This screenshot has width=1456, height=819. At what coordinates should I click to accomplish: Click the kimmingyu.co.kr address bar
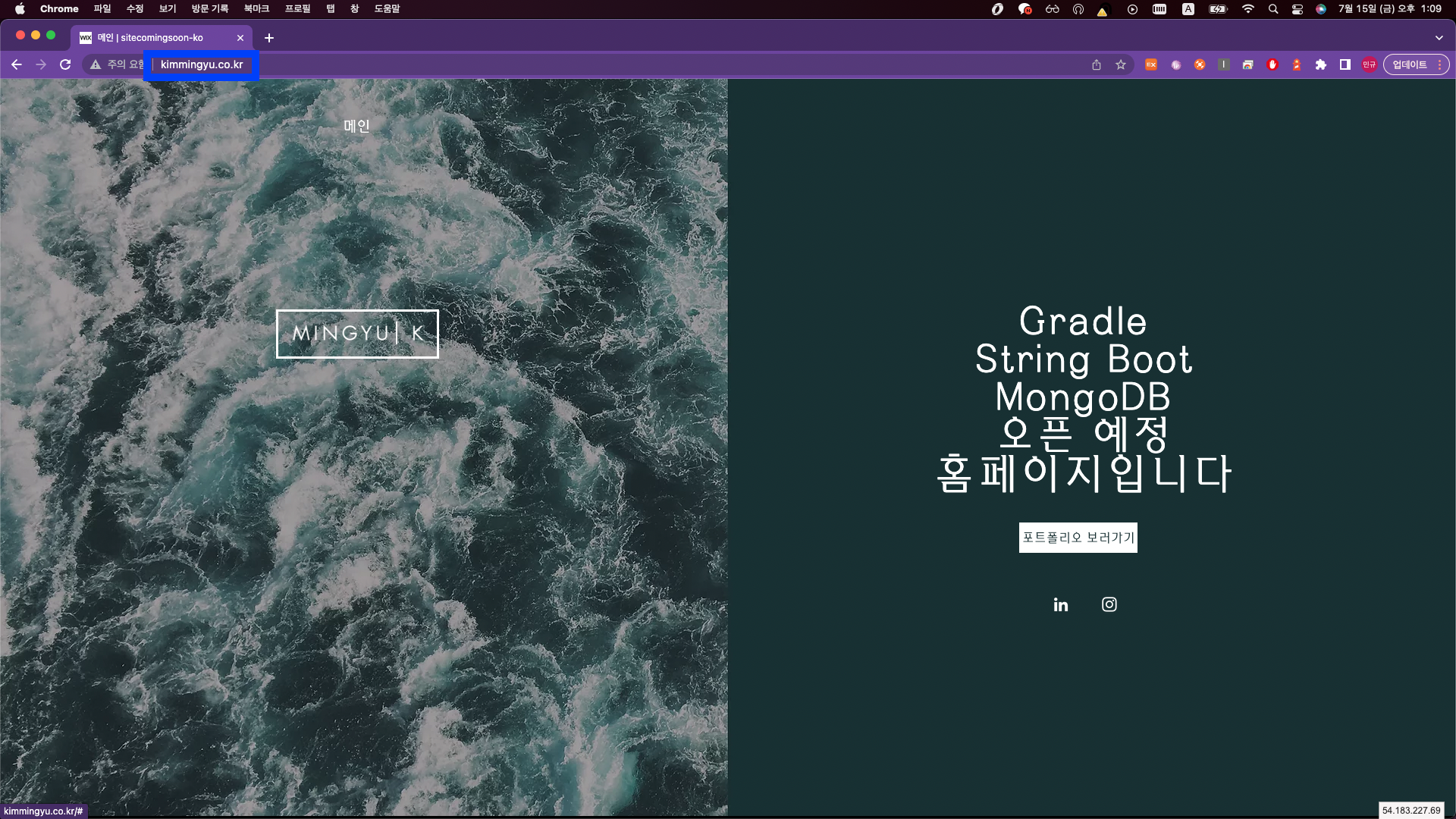pos(202,65)
